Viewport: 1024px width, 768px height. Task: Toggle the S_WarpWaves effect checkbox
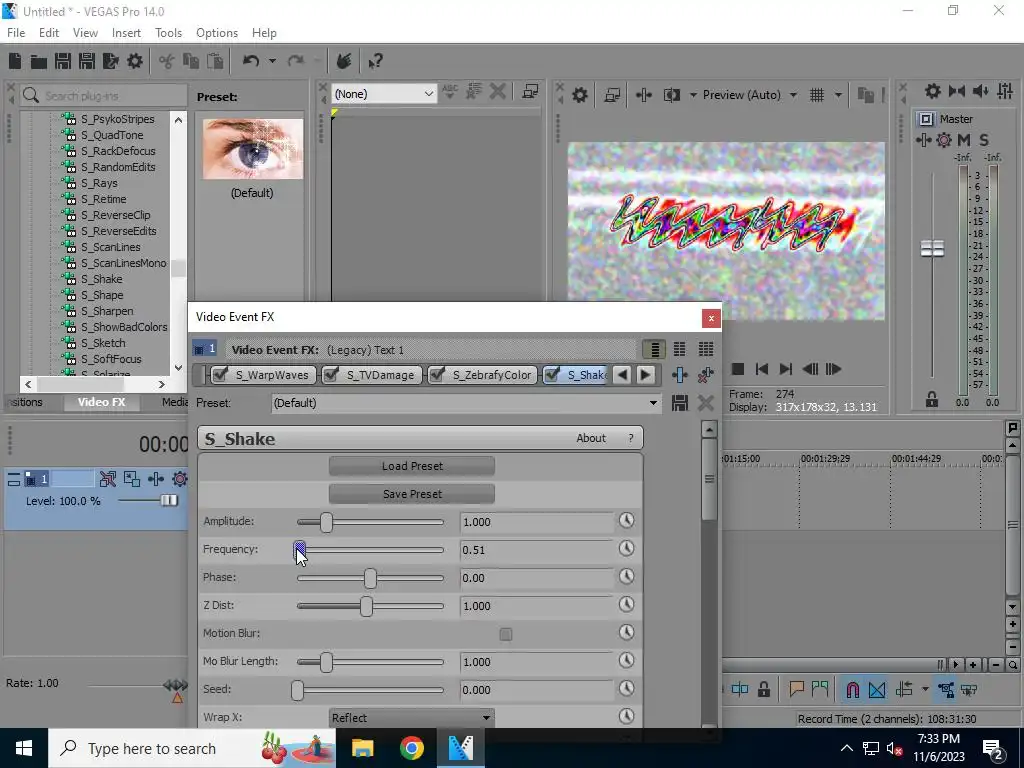(x=221, y=374)
